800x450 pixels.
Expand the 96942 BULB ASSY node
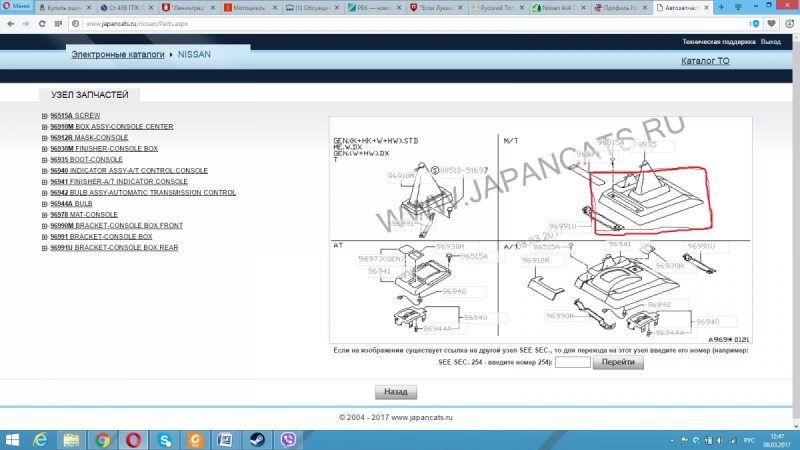(x=44, y=193)
